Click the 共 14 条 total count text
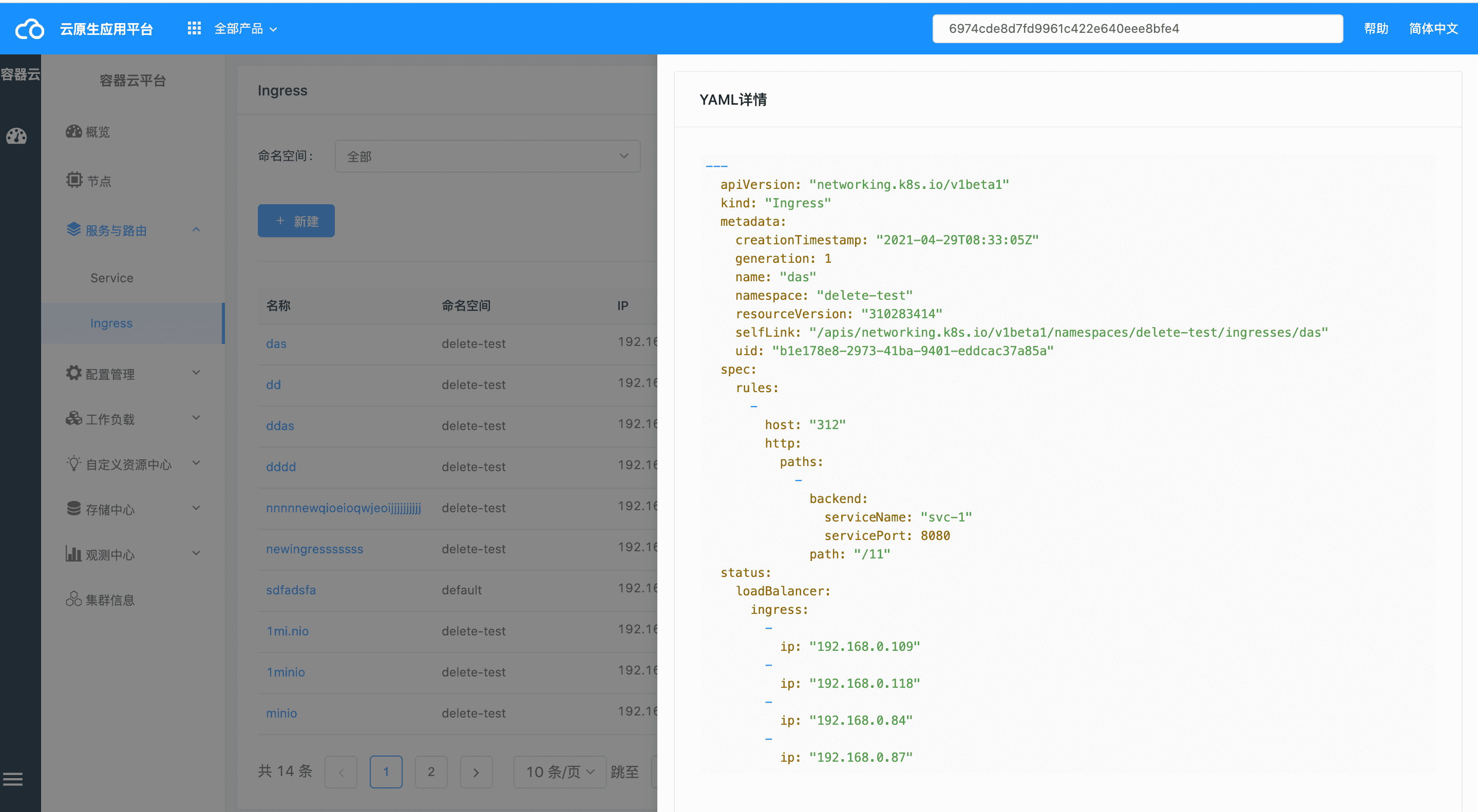1478x812 pixels. pos(285,771)
